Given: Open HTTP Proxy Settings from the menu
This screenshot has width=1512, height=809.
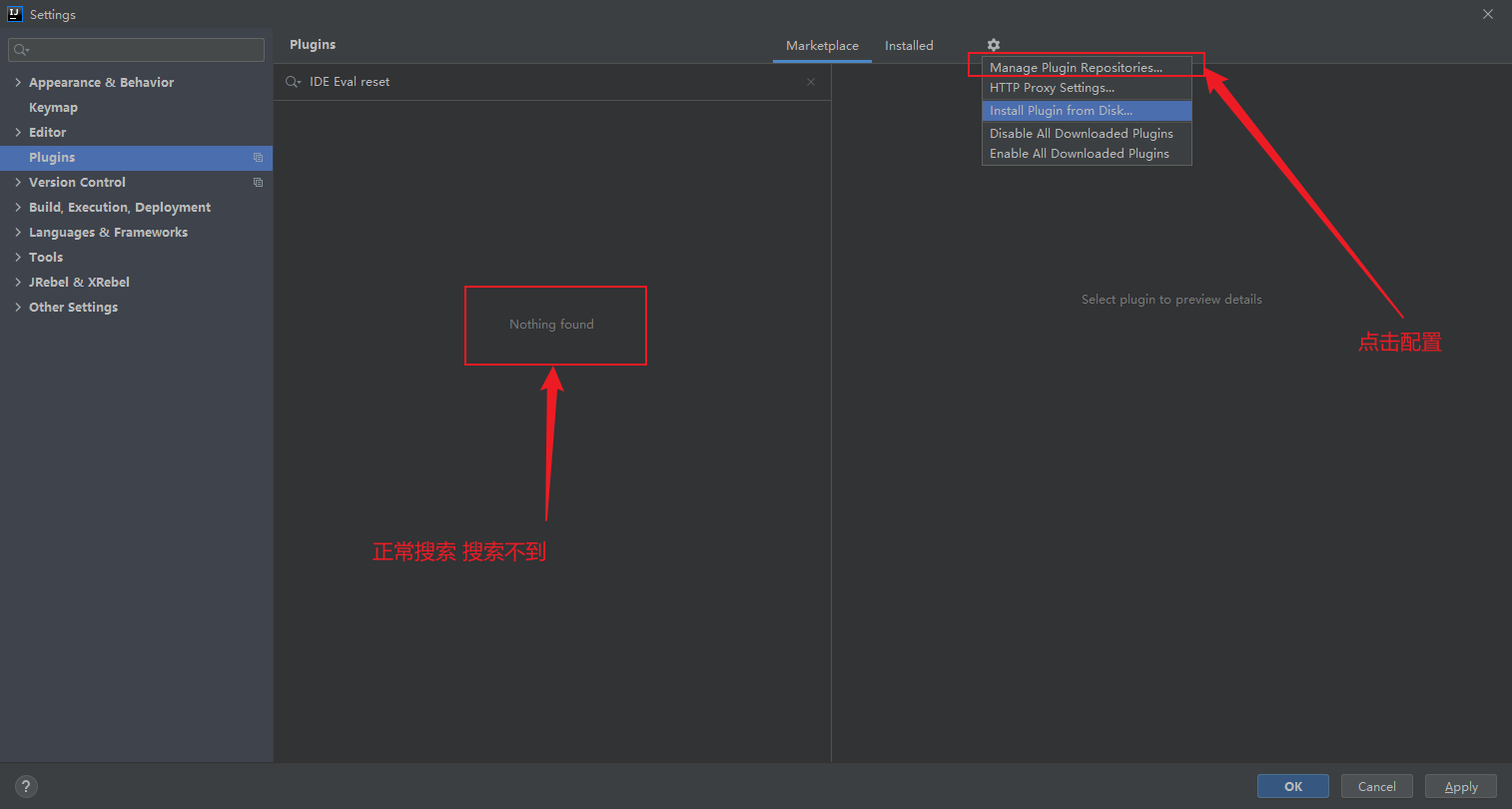Looking at the screenshot, I should (1050, 88).
